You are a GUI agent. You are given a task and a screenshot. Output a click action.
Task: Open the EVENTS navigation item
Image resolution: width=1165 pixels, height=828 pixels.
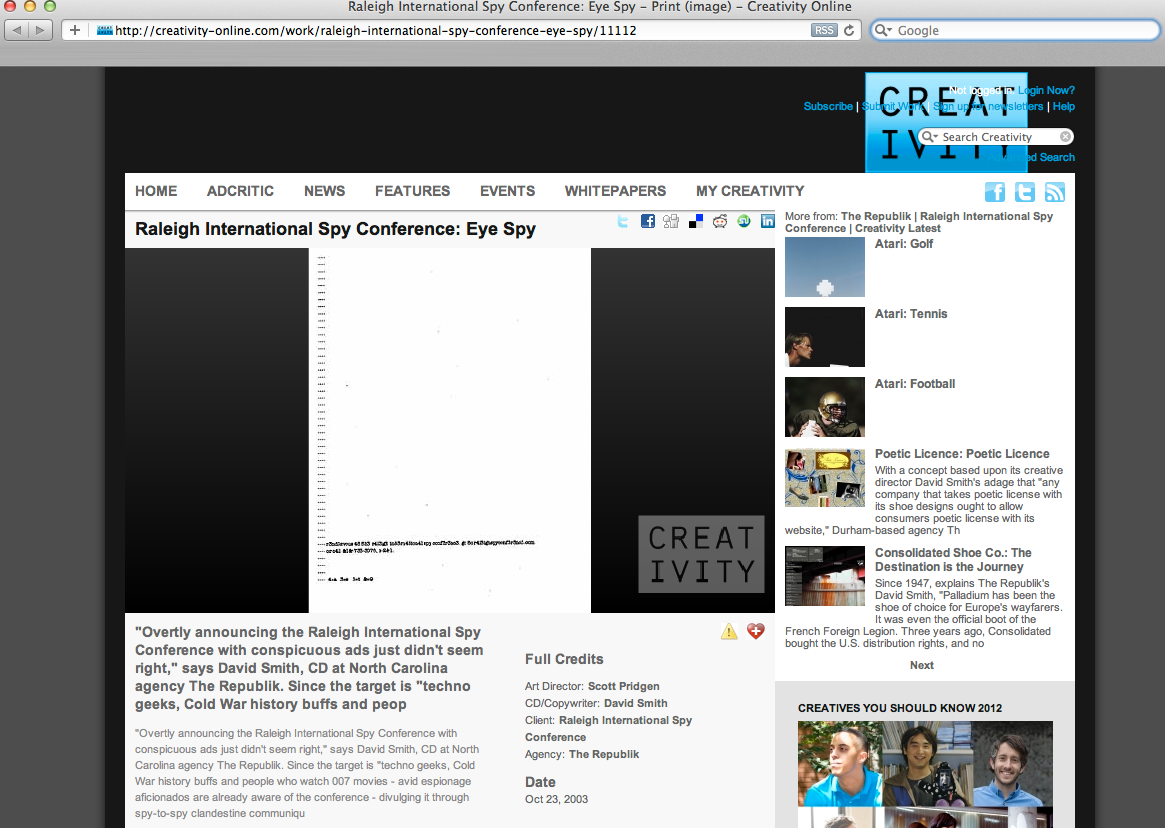[507, 191]
